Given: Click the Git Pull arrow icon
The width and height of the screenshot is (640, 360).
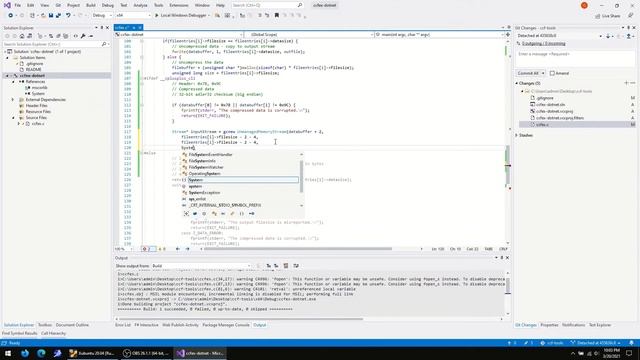Looking at the screenshot, I should pos(608,36).
